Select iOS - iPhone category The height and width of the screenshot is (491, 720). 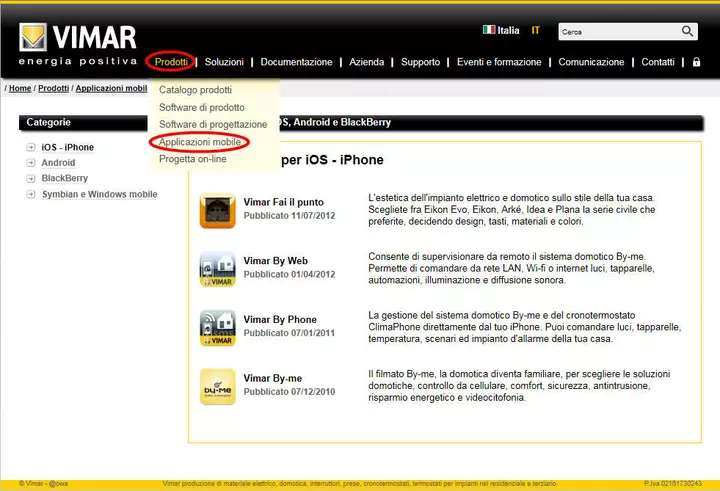[x=68, y=147]
